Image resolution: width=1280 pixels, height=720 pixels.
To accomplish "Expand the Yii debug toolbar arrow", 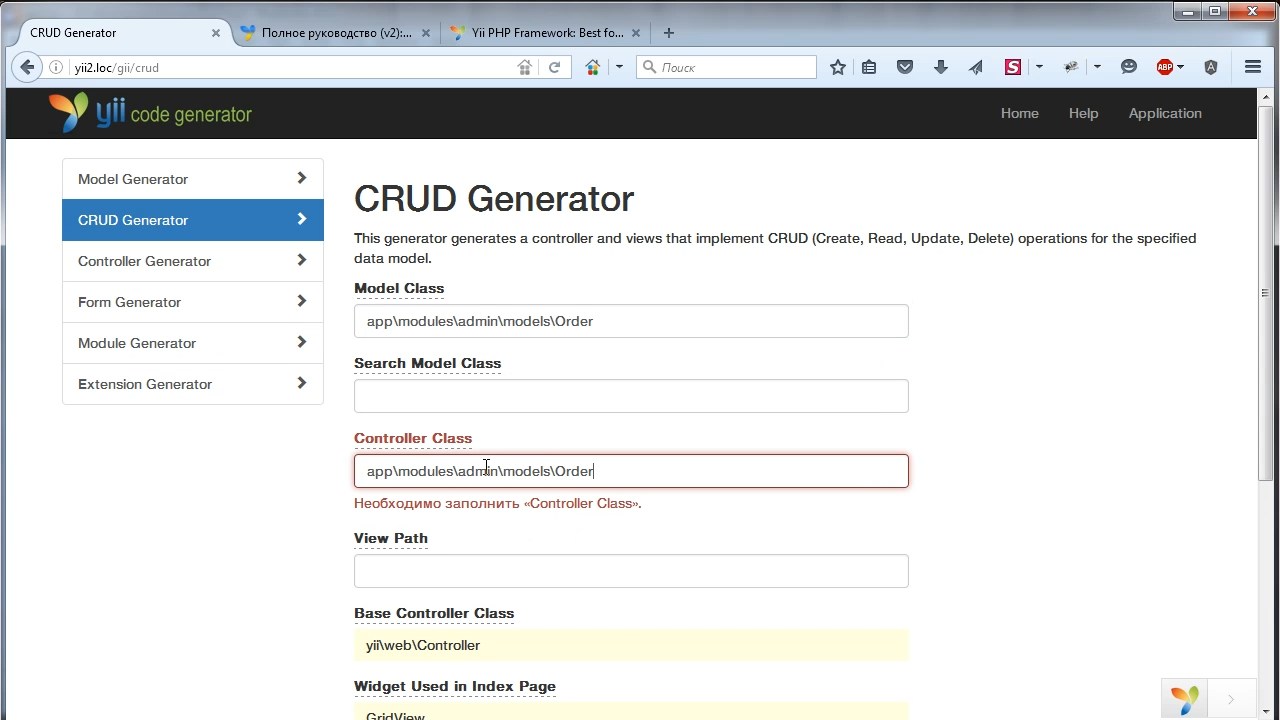I will (x=1231, y=699).
